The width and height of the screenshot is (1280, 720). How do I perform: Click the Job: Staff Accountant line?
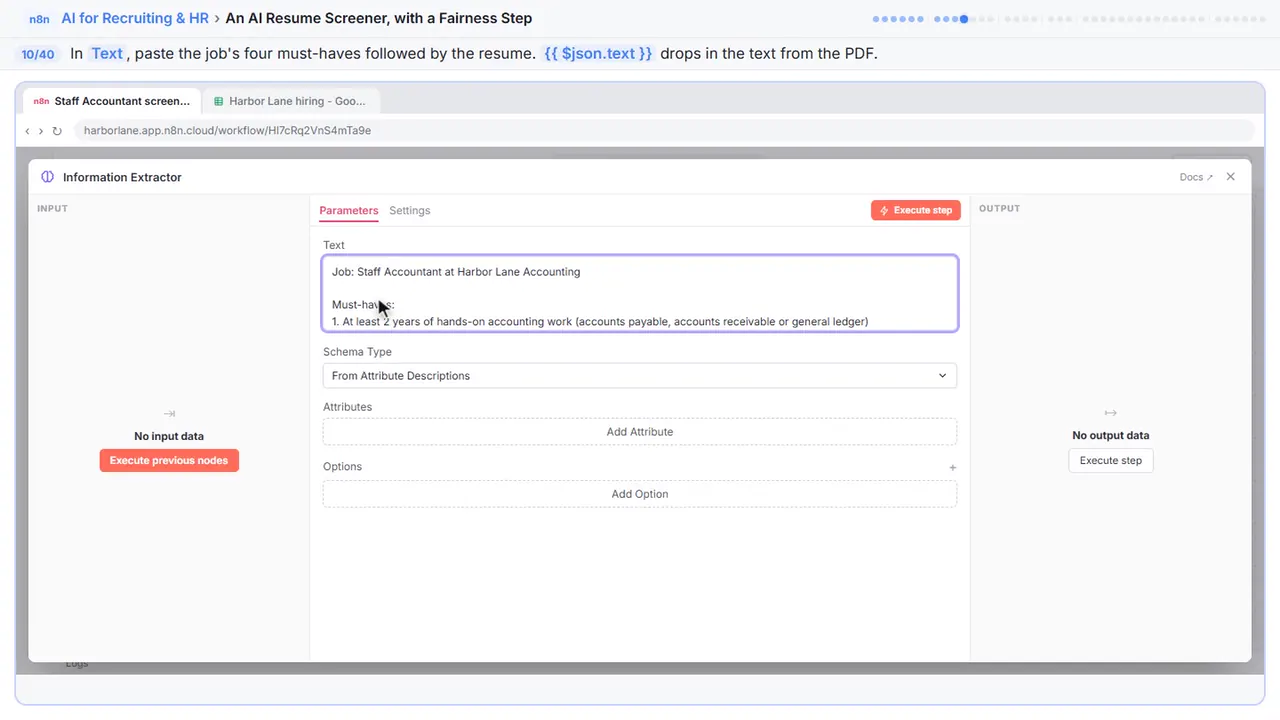pos(456,272)
